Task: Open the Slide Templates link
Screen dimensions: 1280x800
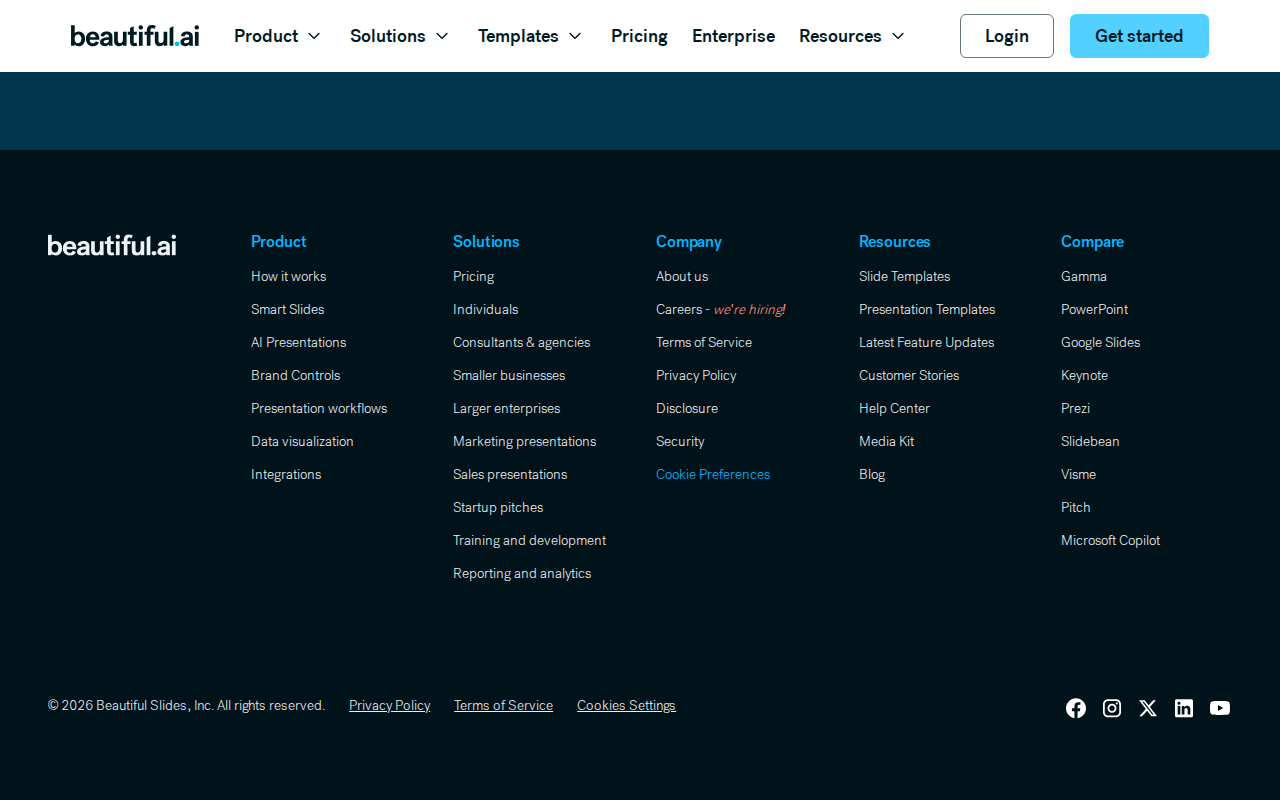Action: click(x=904, y=276)
